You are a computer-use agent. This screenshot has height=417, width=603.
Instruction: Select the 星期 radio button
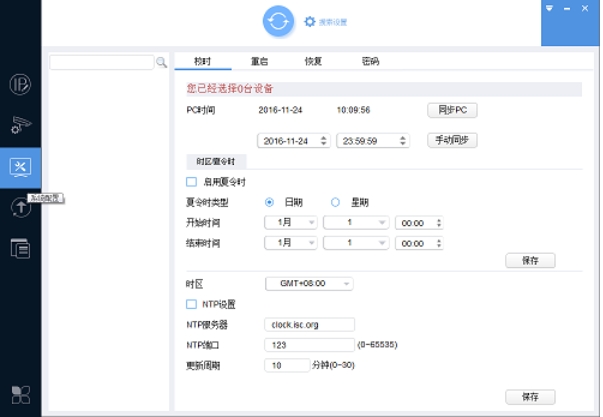point(335,202)
